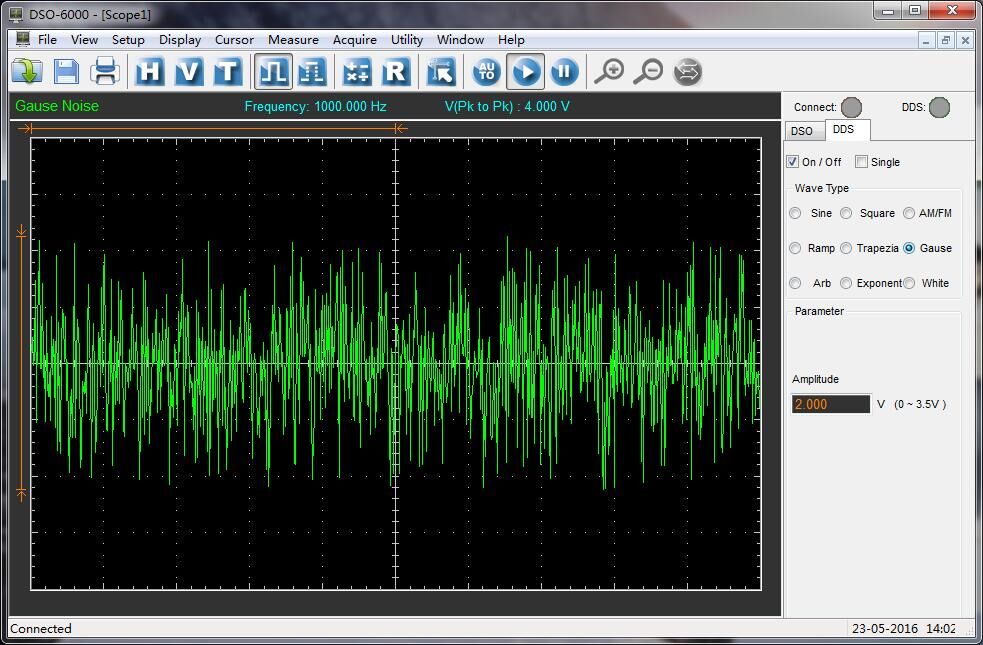Click the zoom in magnifier icon
The image size is (983, 645).
point(609,72)
